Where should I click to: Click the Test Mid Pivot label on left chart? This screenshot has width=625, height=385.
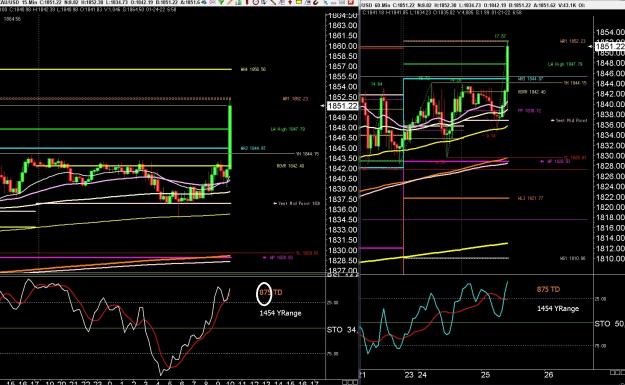pos(297,203)
